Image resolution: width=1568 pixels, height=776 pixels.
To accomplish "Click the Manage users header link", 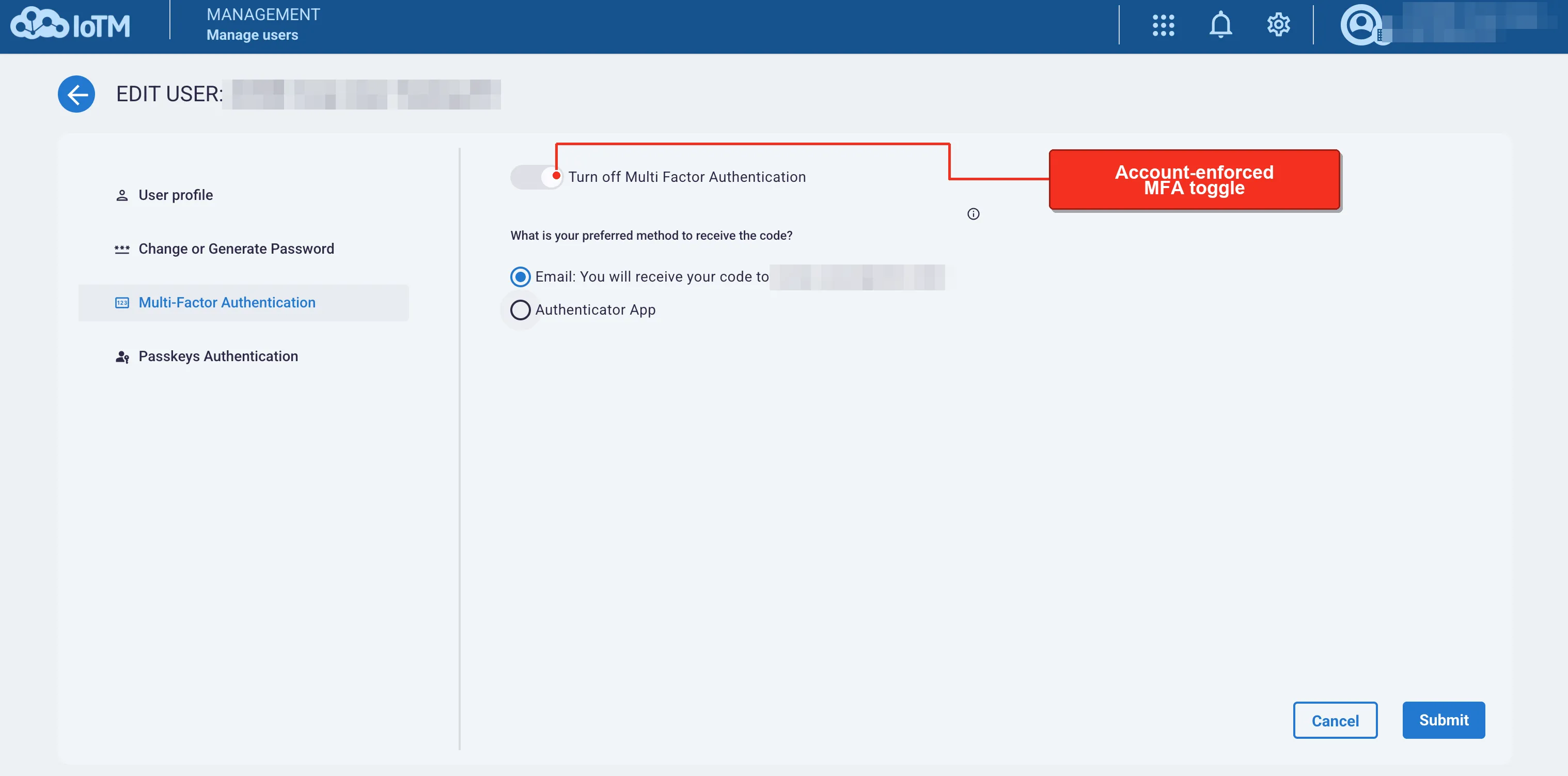I will (252, 35).
